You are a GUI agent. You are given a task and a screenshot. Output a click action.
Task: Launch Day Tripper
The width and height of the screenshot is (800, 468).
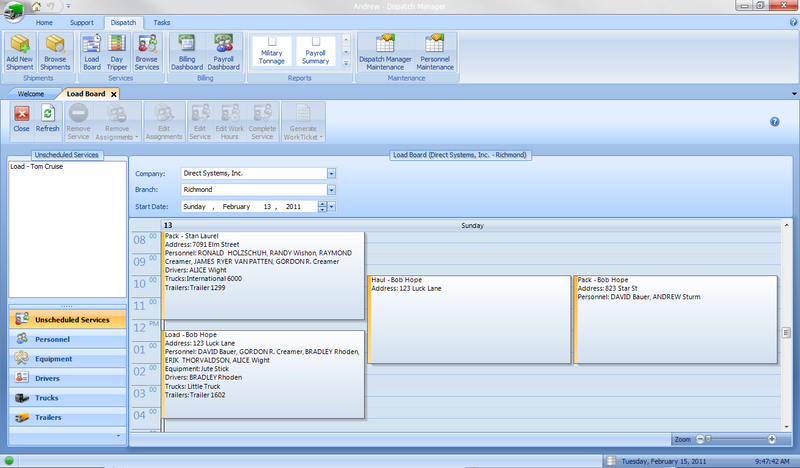pos(117,52)
